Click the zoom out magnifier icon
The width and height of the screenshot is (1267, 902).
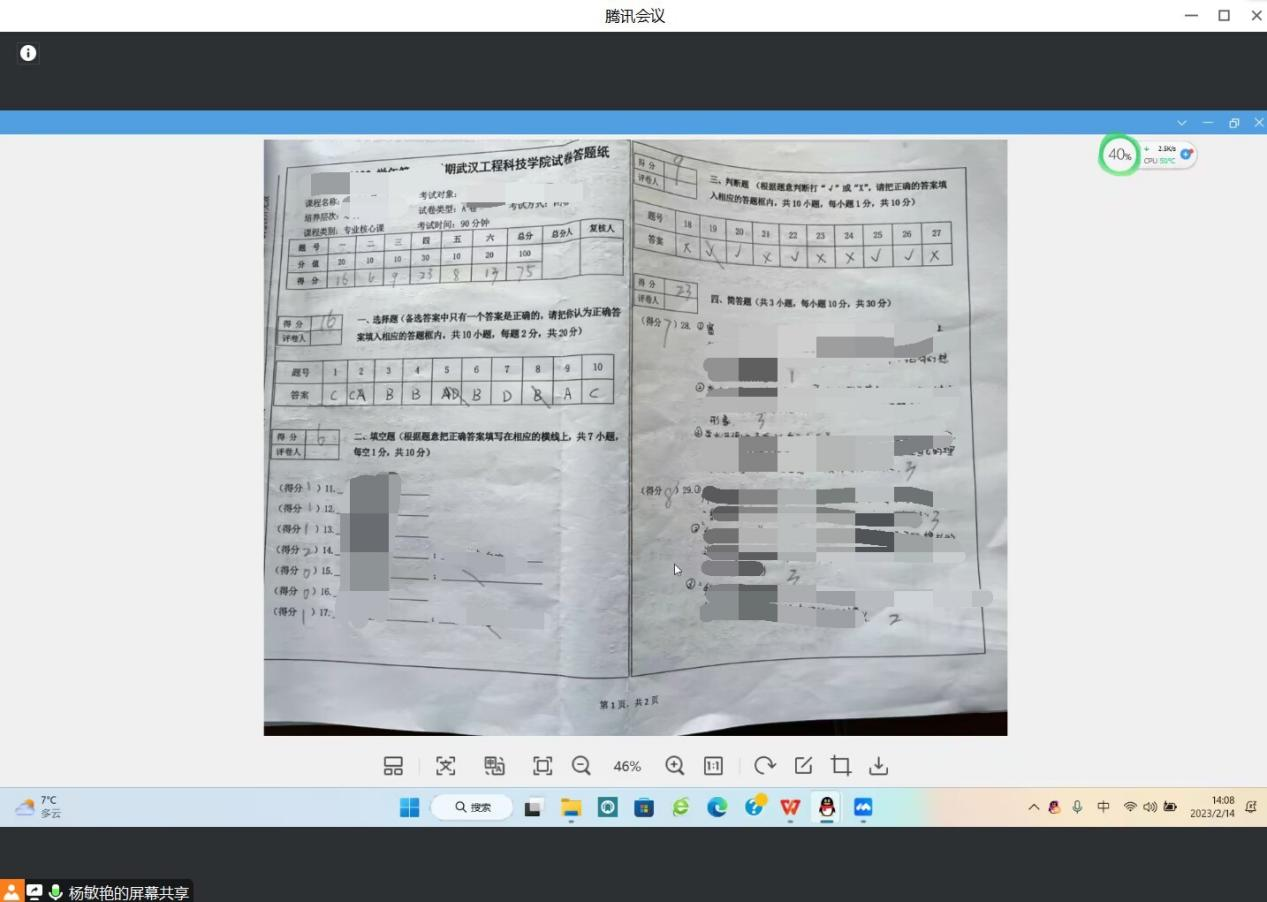point(581,766)
